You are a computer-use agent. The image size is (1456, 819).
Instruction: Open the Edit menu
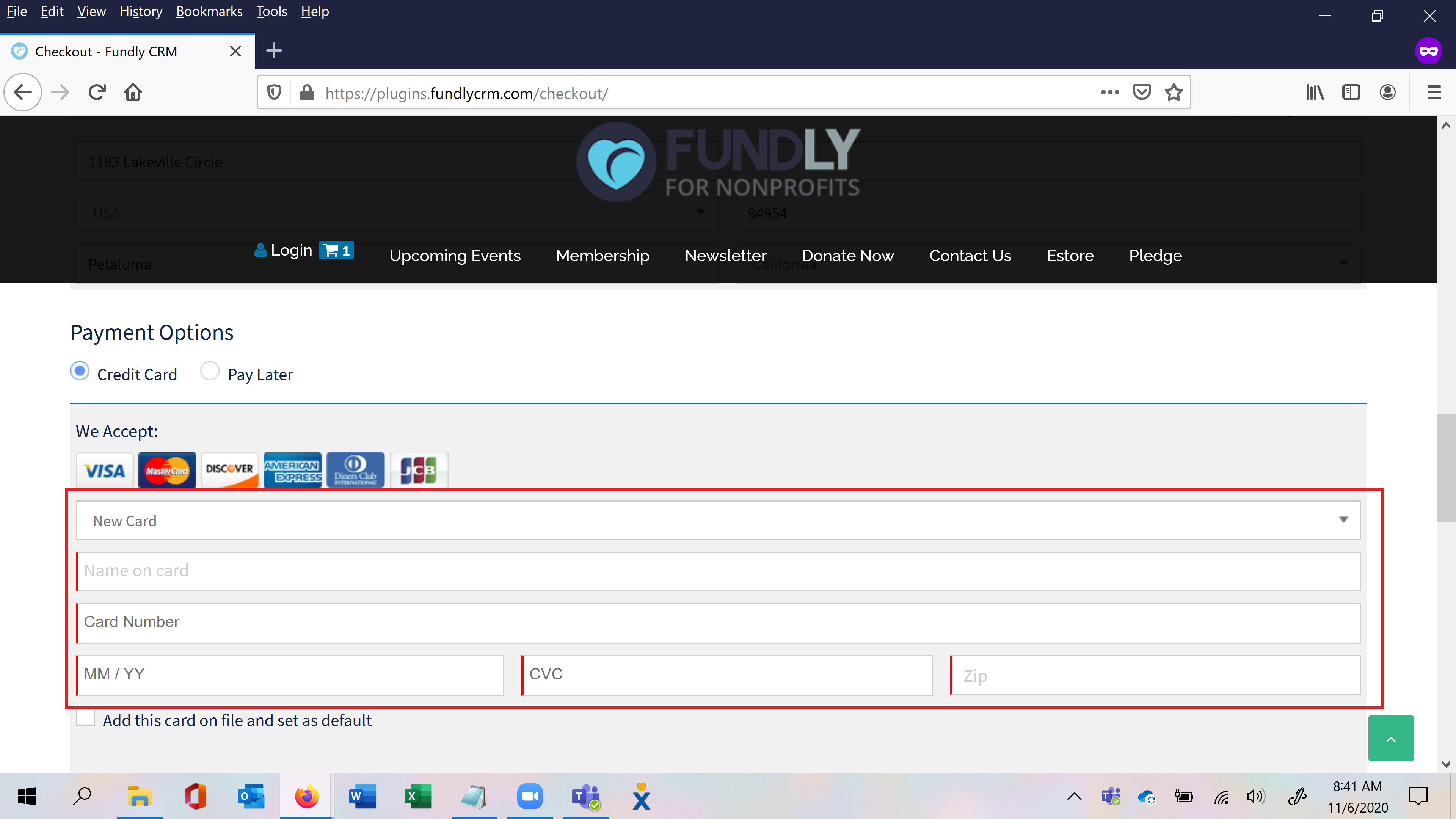52,11
